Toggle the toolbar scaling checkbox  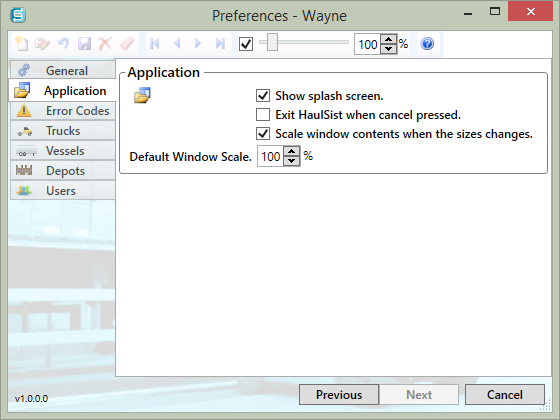[x=246, y=44]
